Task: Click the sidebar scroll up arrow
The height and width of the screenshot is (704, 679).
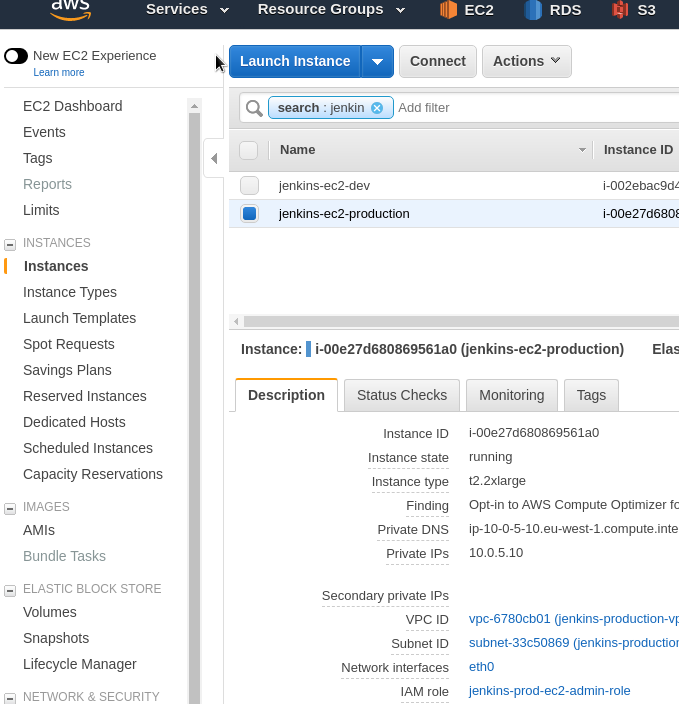Action: point(194,106)
